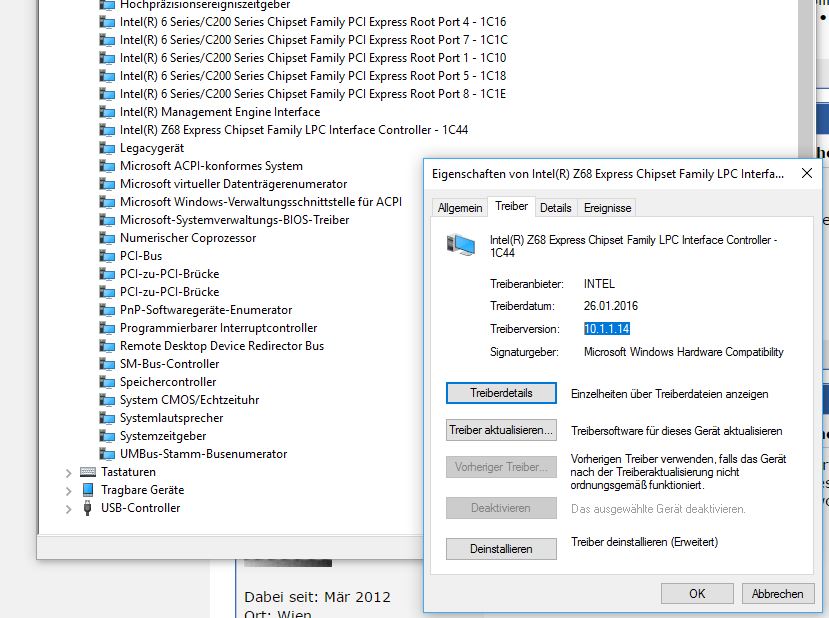Select Microsoft-Systemverwaltungs-BIOS-Treiber entry

point(234,220)
